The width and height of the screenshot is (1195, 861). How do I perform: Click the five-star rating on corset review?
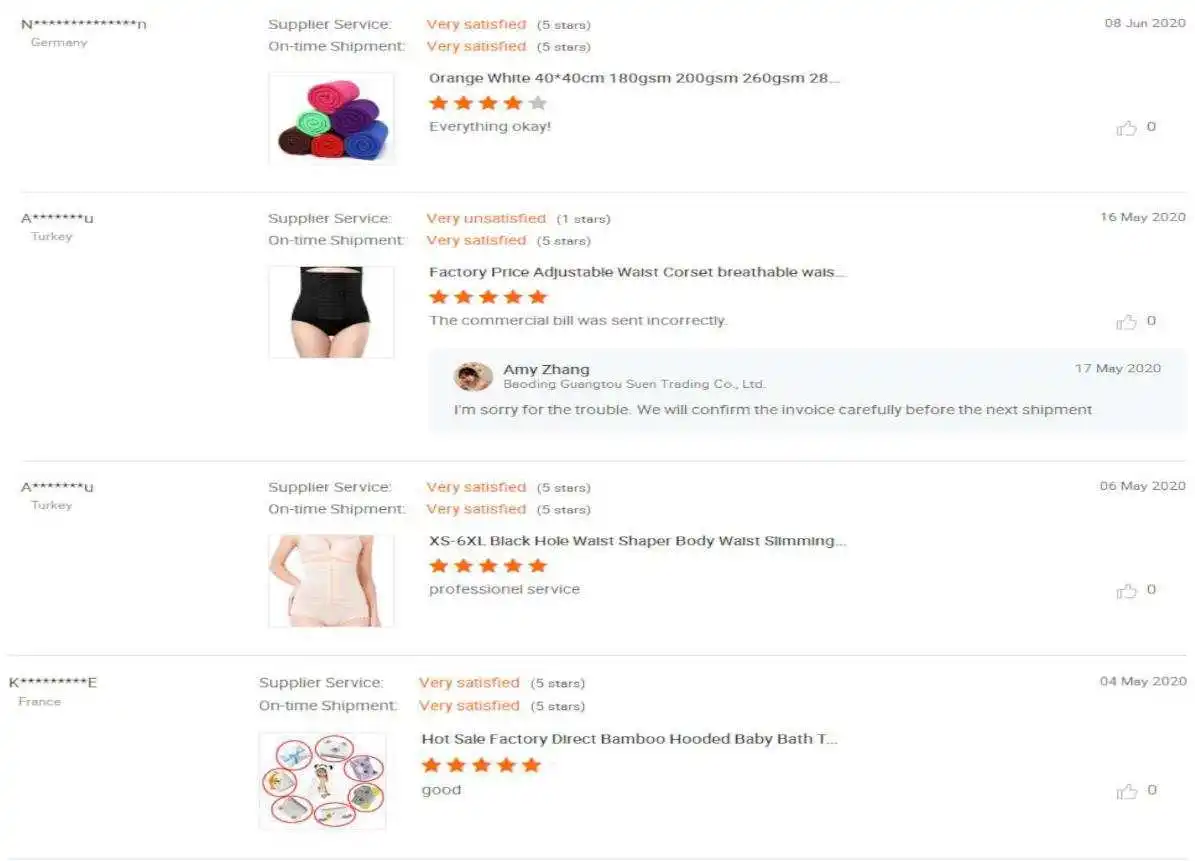coord(488,297)
